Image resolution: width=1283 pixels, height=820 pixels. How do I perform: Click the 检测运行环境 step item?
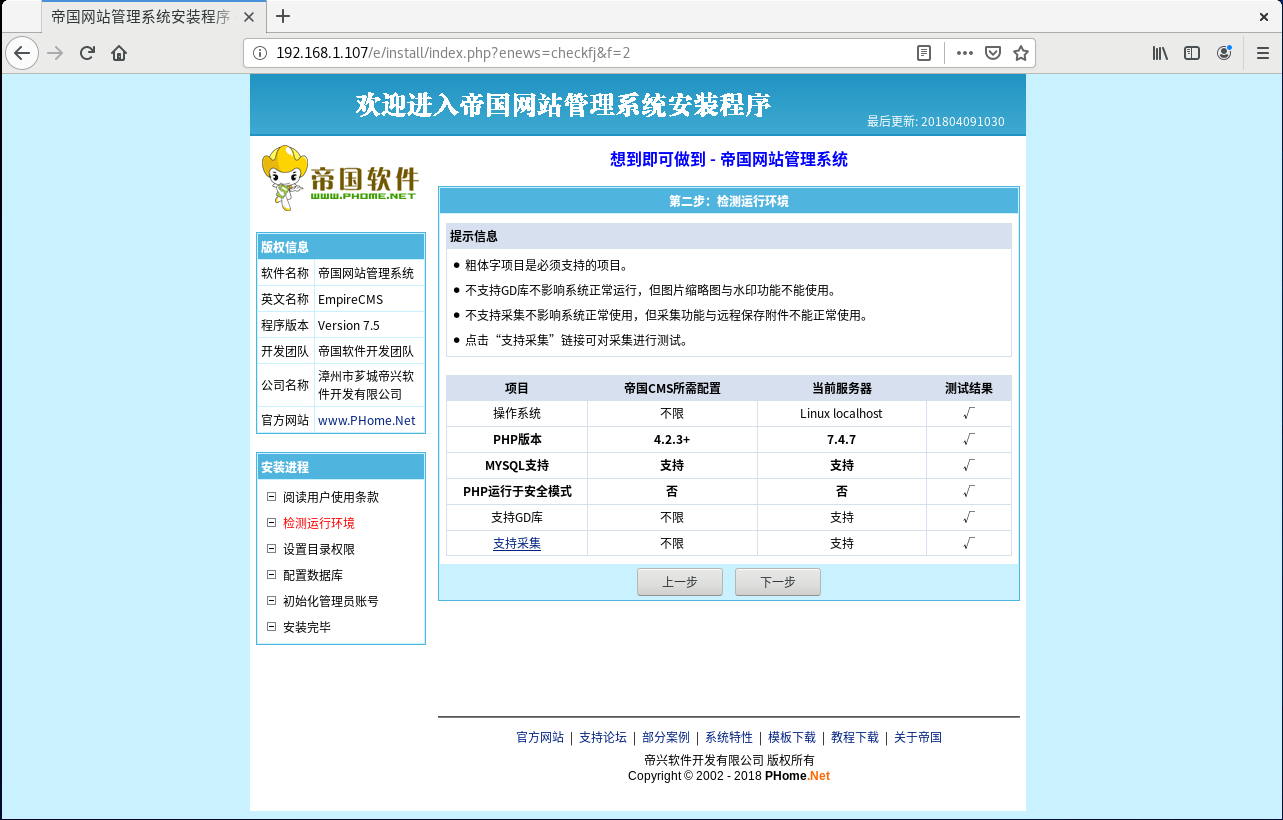point(319,523)
